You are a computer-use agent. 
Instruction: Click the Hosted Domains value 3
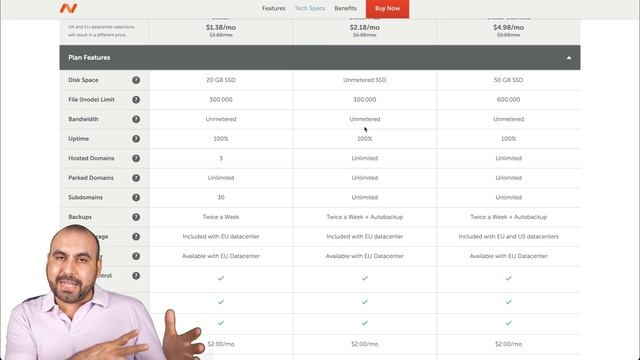pyautogui.click(x=221, y=158)
